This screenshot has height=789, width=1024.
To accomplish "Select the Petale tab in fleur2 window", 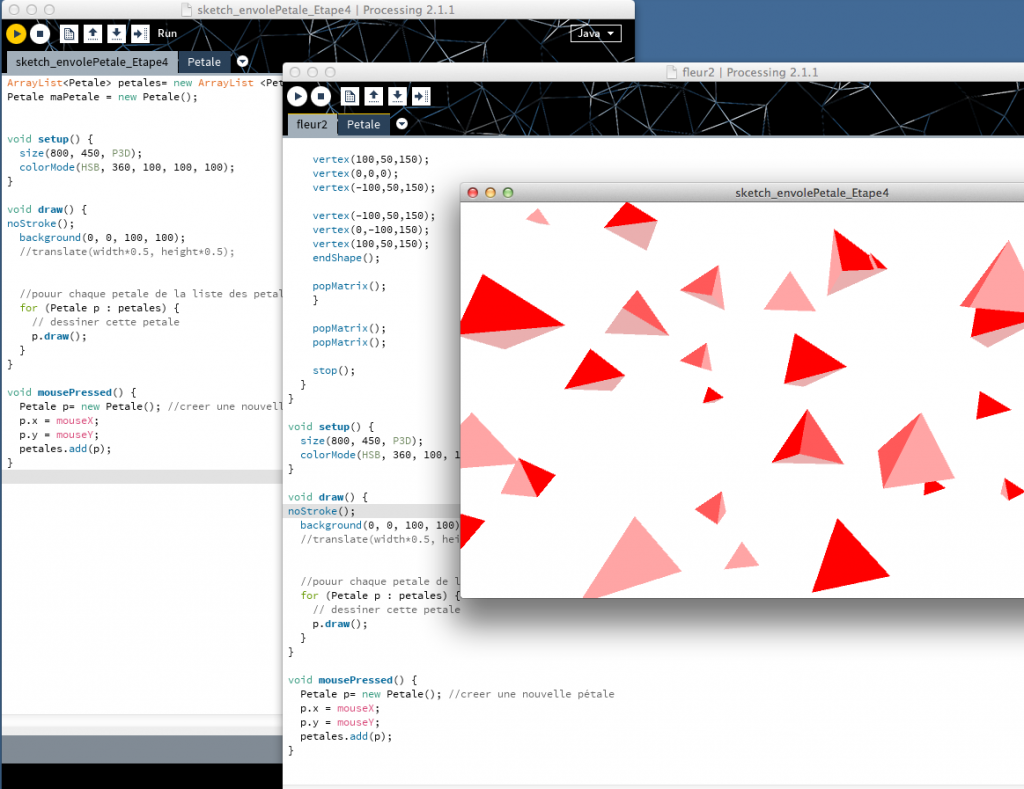I will [x=363, y=125].
